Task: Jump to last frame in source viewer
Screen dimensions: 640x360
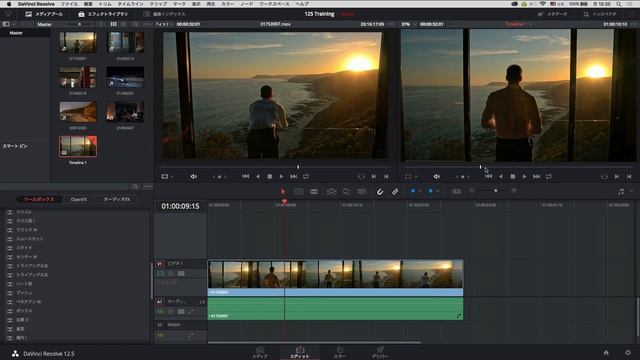Action: tap(293, 176)
